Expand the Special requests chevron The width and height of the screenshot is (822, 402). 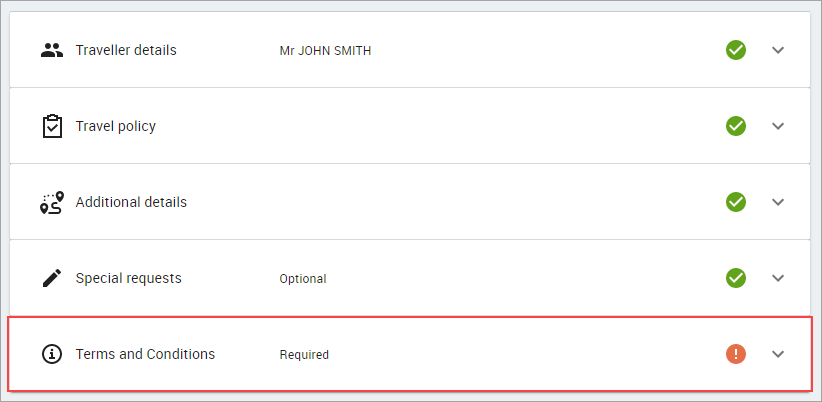tap(778, 278)
